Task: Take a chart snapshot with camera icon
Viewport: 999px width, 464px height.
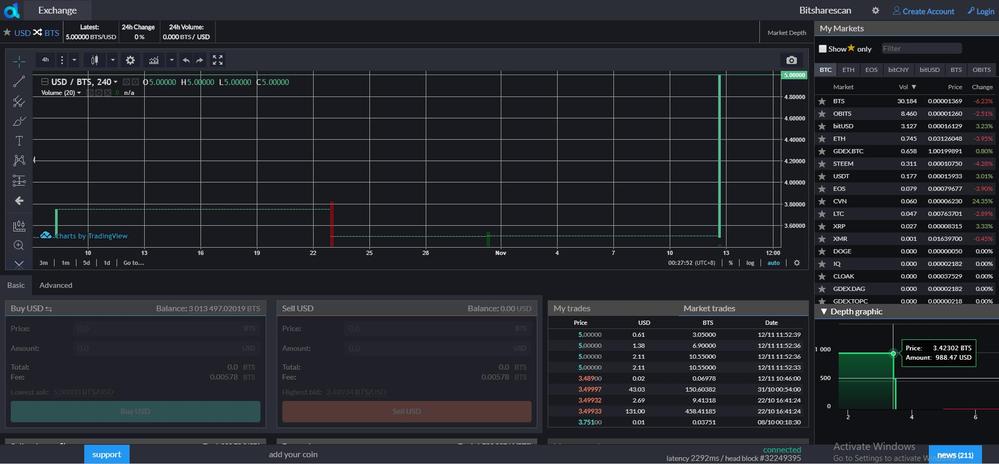Action: [x=791, y=61]
